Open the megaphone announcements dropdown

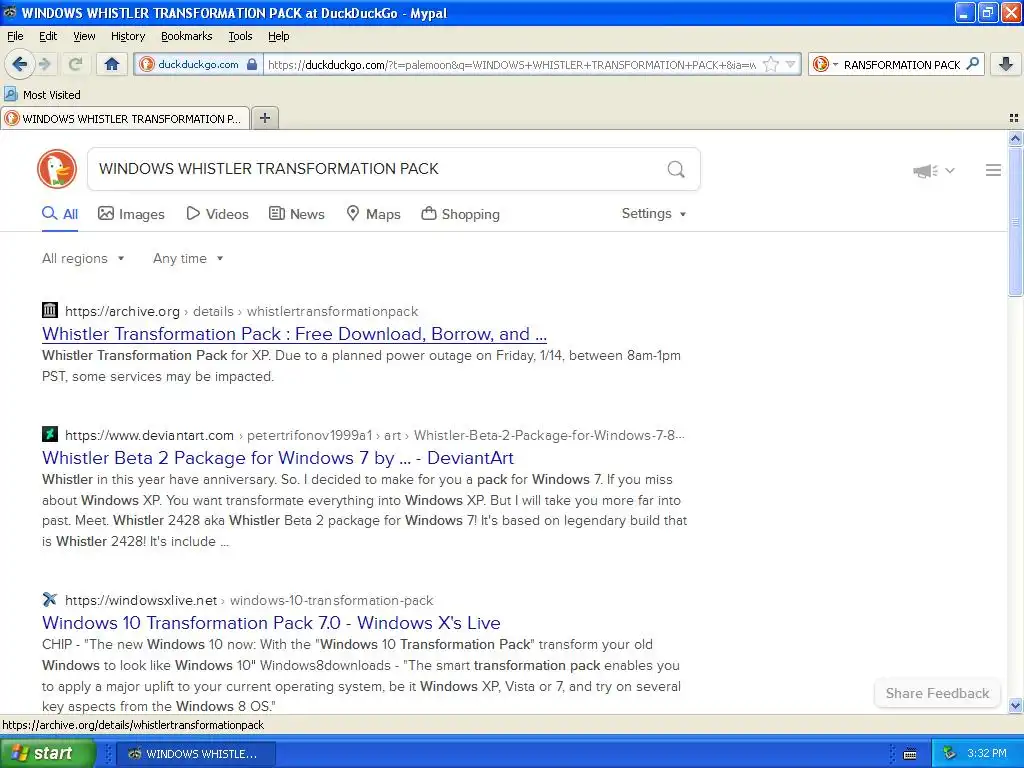pos(934,170)
